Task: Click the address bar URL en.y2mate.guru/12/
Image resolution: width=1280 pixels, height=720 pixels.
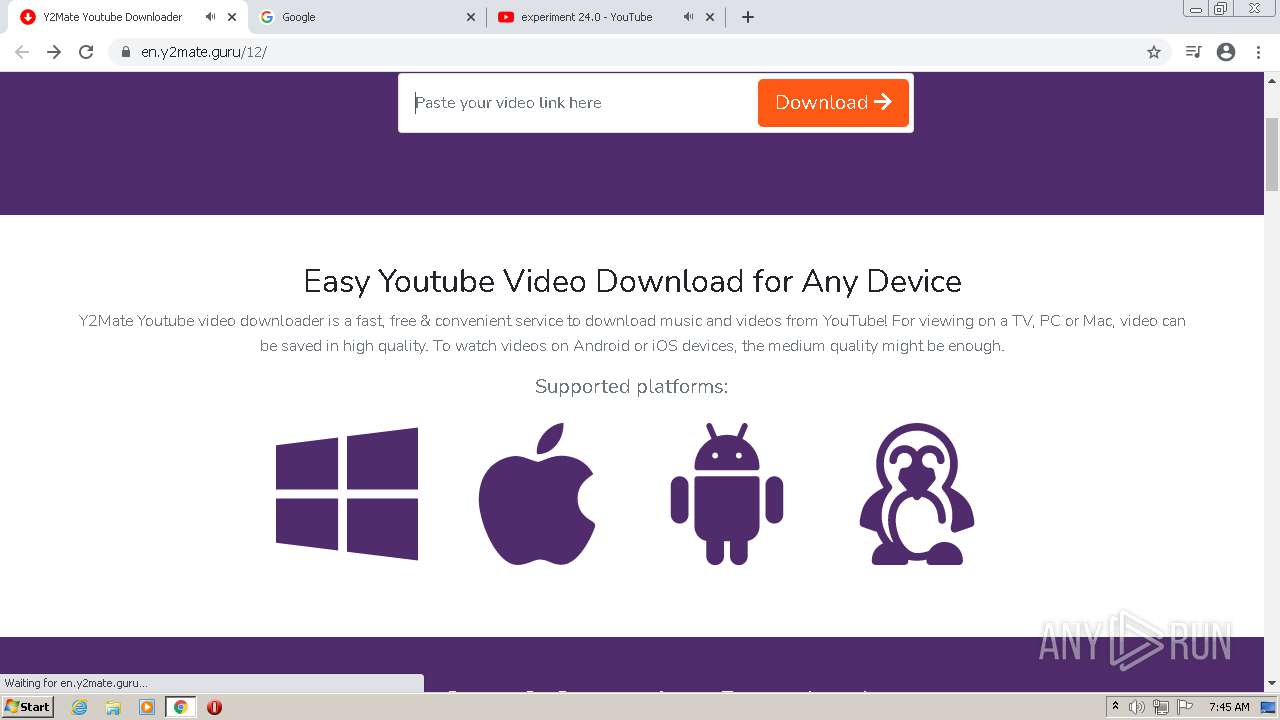Action: (204, 52)
